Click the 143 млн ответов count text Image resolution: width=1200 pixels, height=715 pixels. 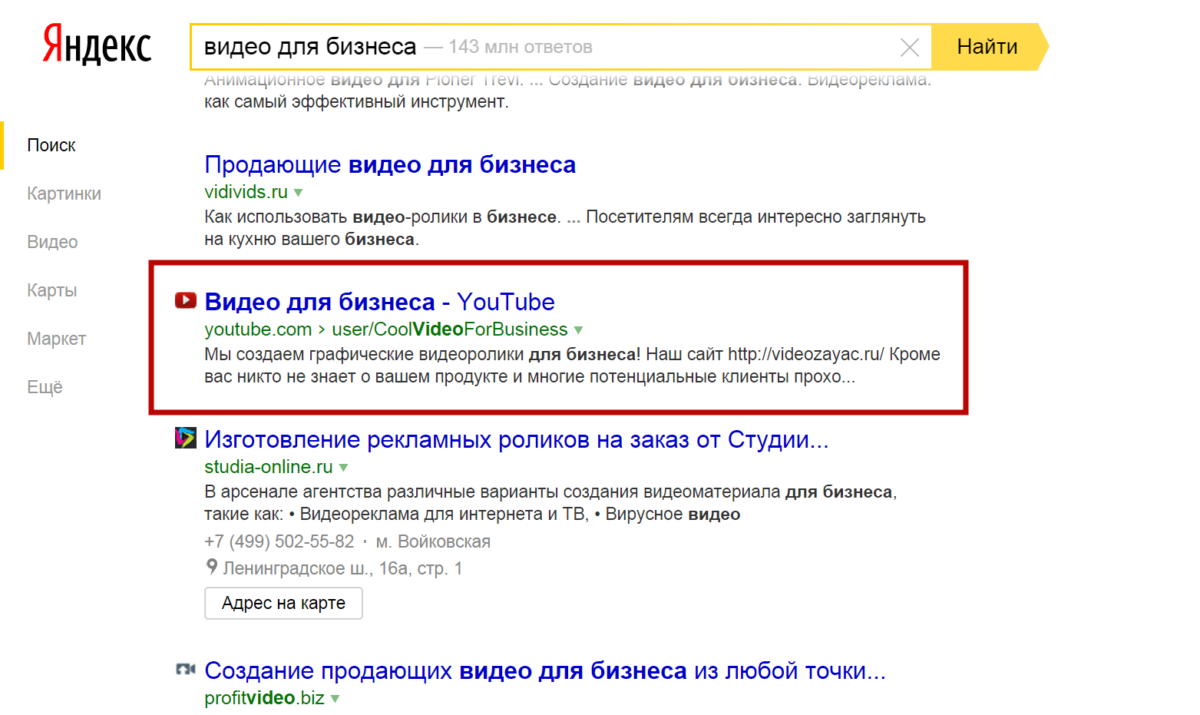(521, 47)
